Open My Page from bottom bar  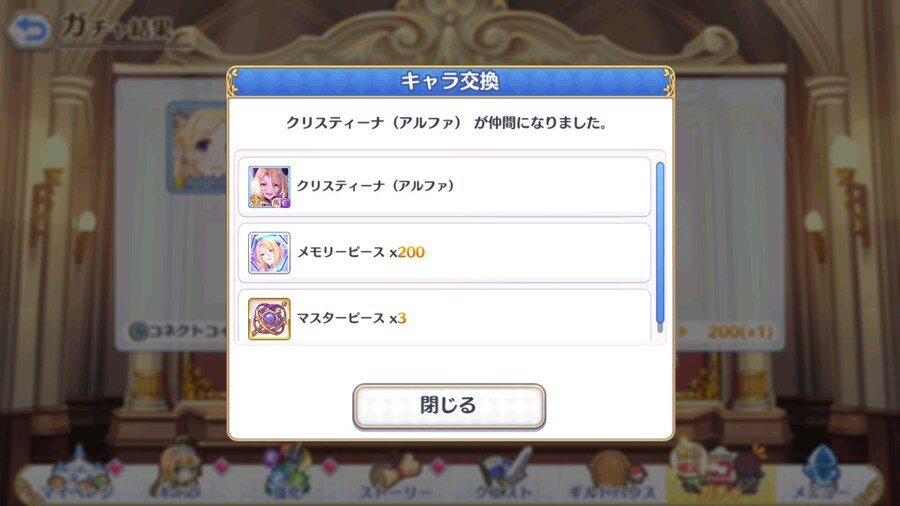pyautogui.click(x=77, y=475)
